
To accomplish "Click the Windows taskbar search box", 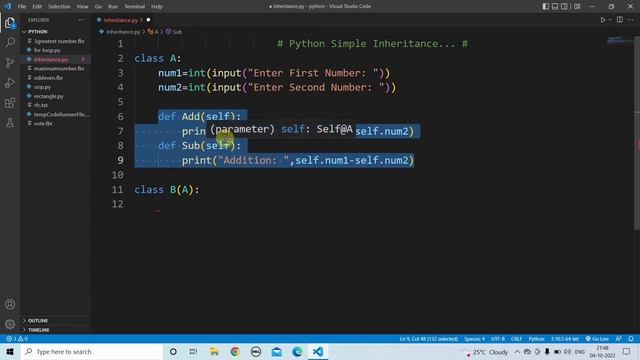I will tap(91, 351).
